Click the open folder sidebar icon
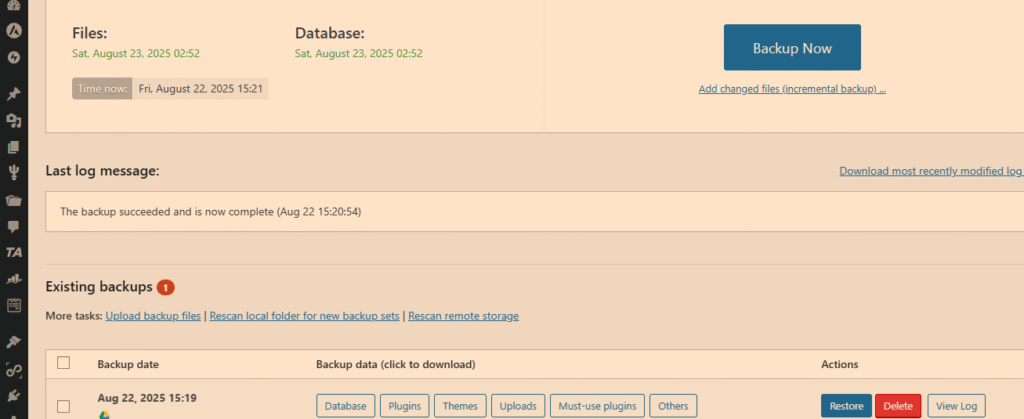1024x419 pixels. click(13, 200)
